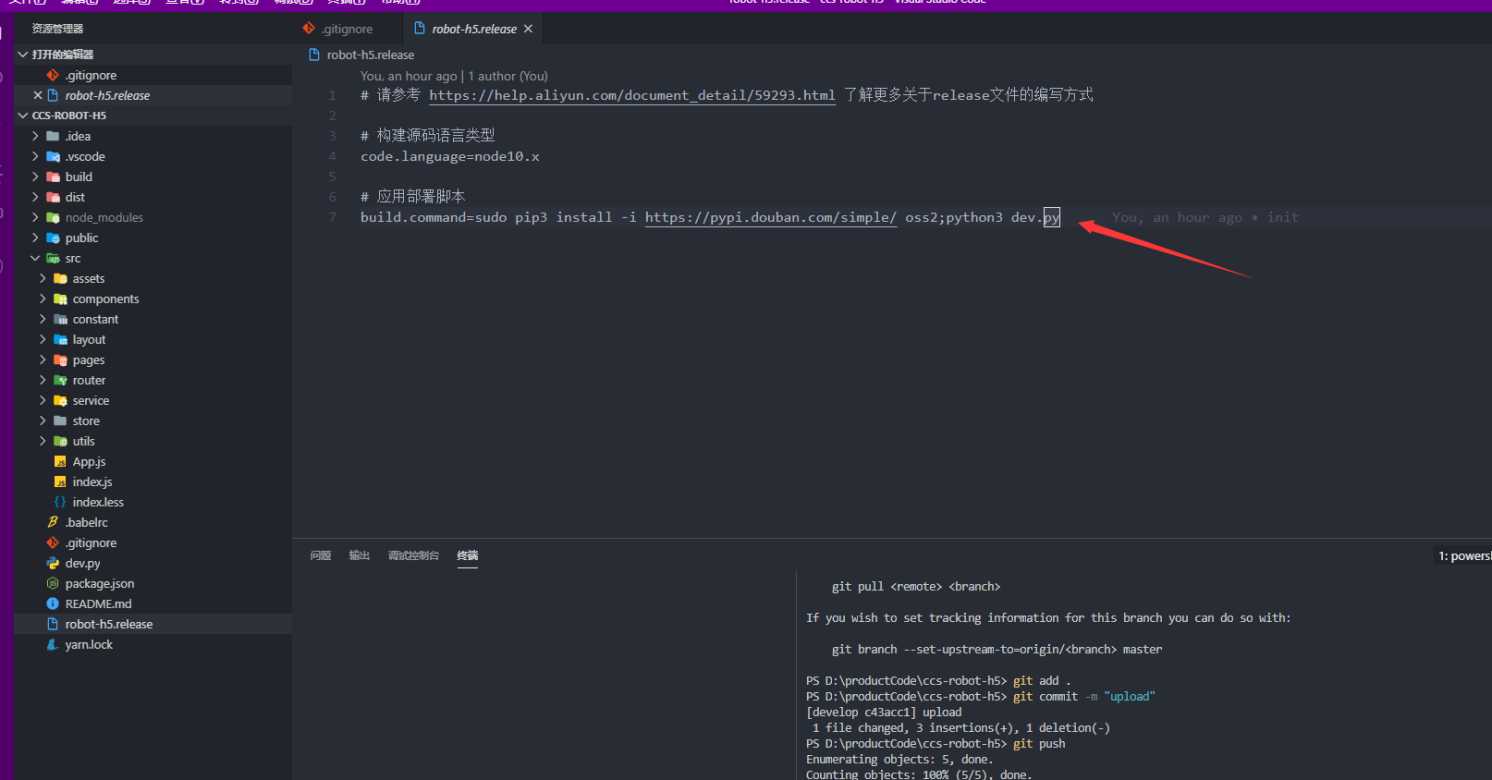
Task: Select robot-h5.release in the project tree
Action: click(x=109, y=624)
